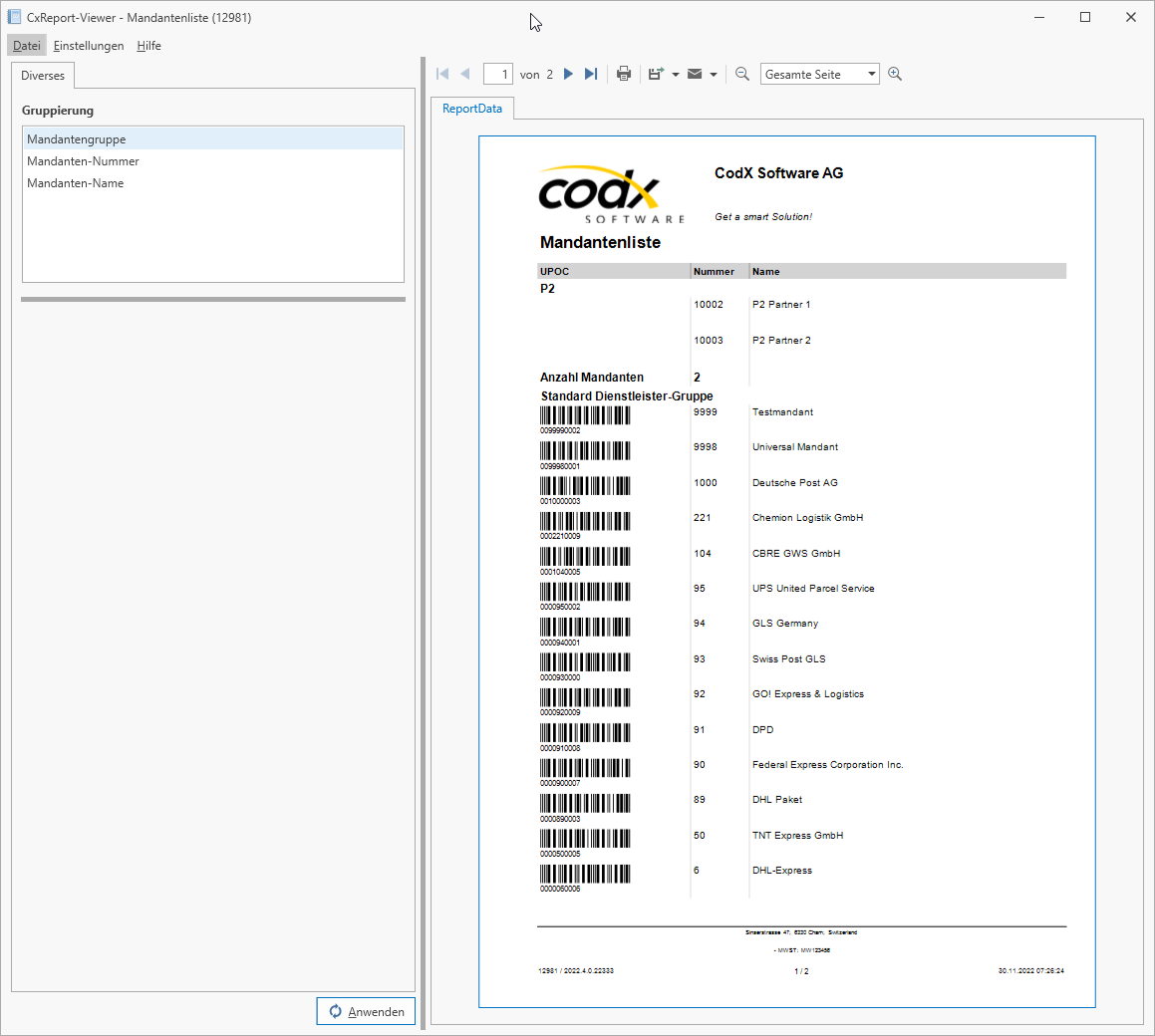This screenshot has width=1155, height=1036.
Task: Go to next page of report
Action: pos(568,74)
